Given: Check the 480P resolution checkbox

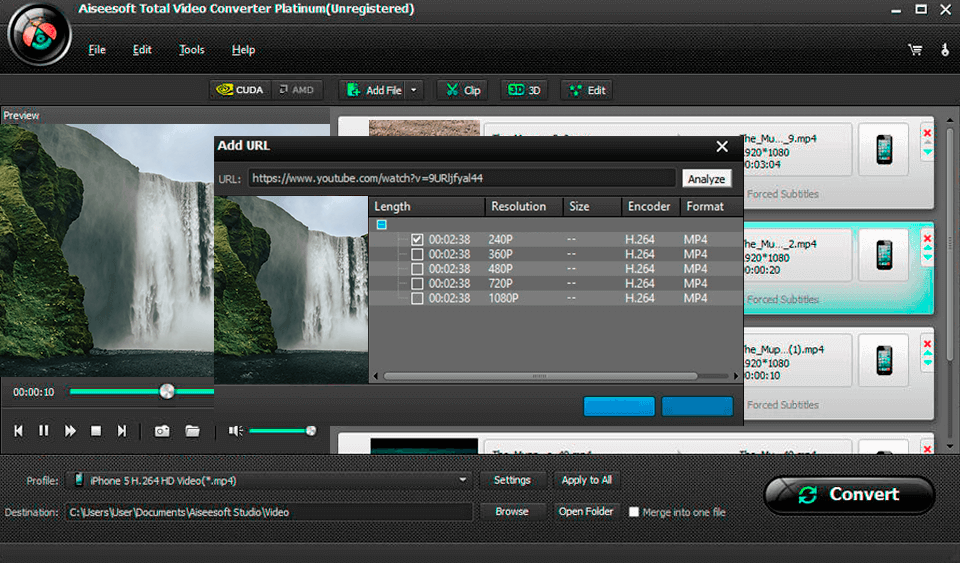Looking at the screenshot, I should [417, 269].
